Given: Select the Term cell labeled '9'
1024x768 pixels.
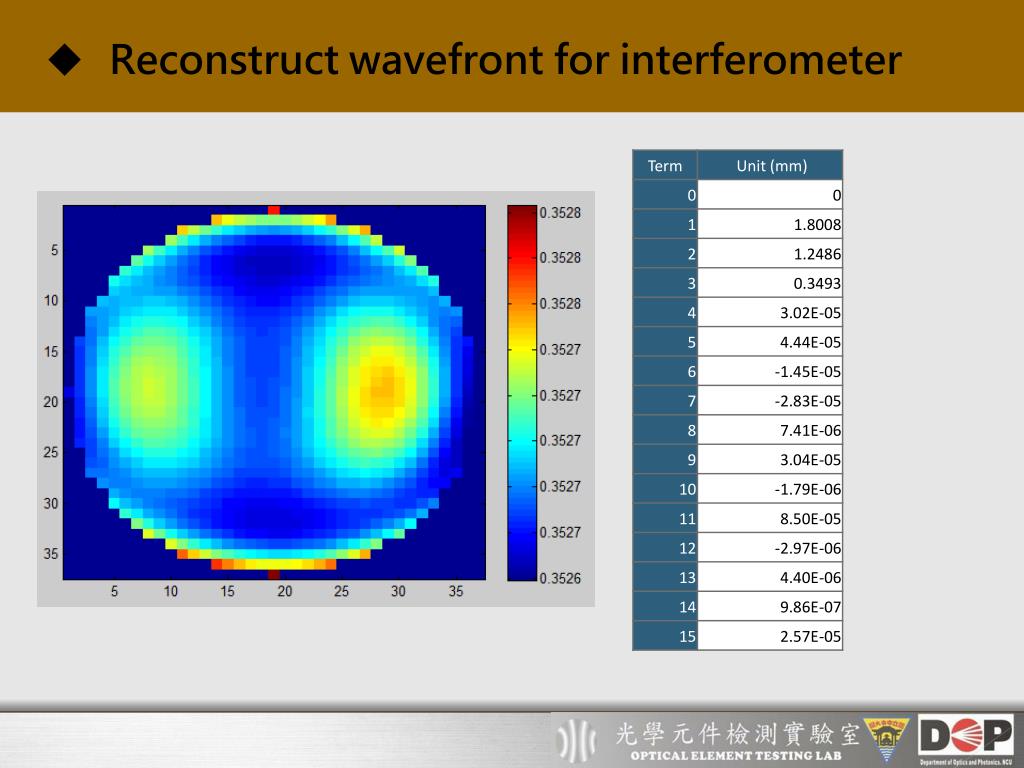Looking at the screenshot, I should point(665,459).
